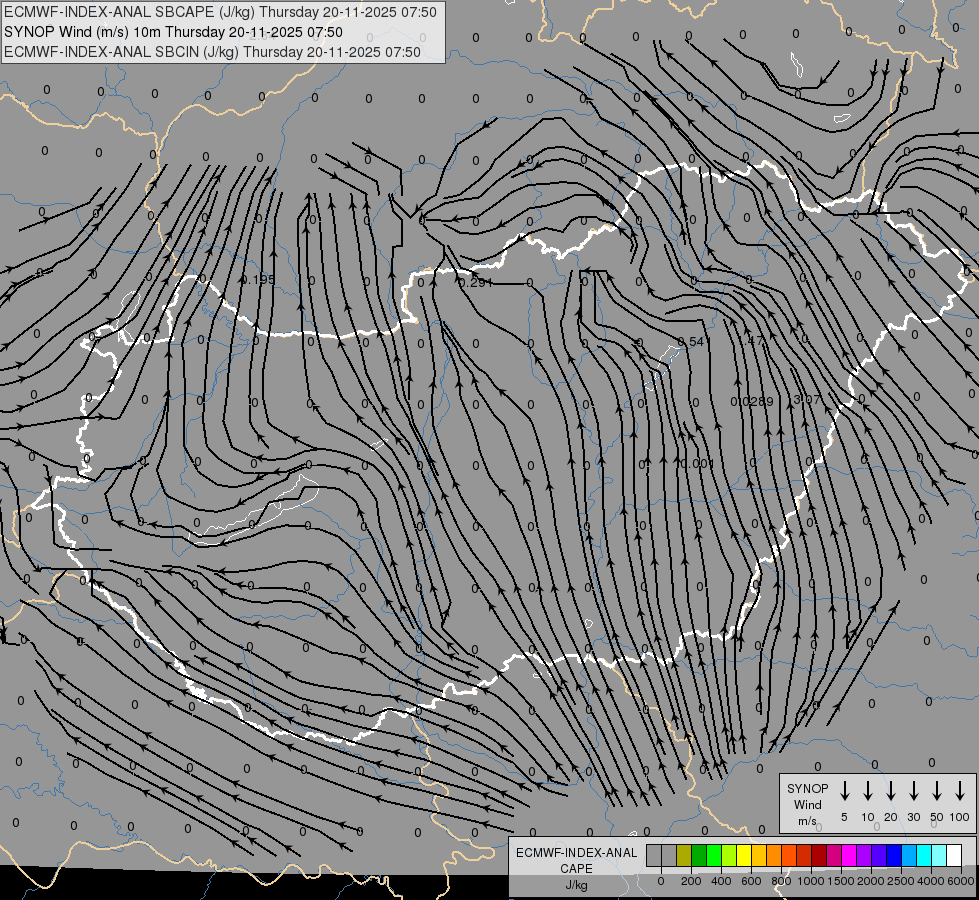
Task: Click the '10' wind speed legend value
Action: [868, 817]
